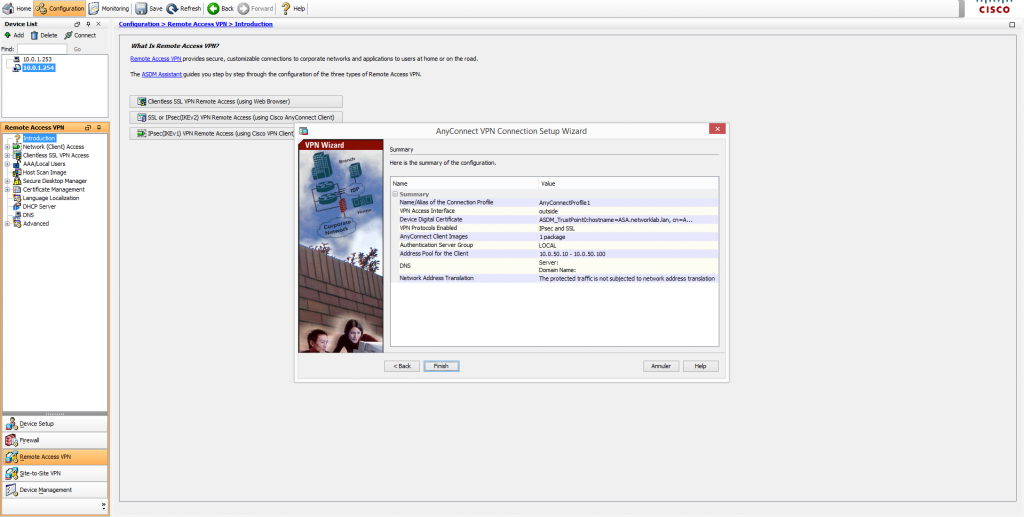
Task: Select the VPN Access Interface row
Action: (554, 212)
